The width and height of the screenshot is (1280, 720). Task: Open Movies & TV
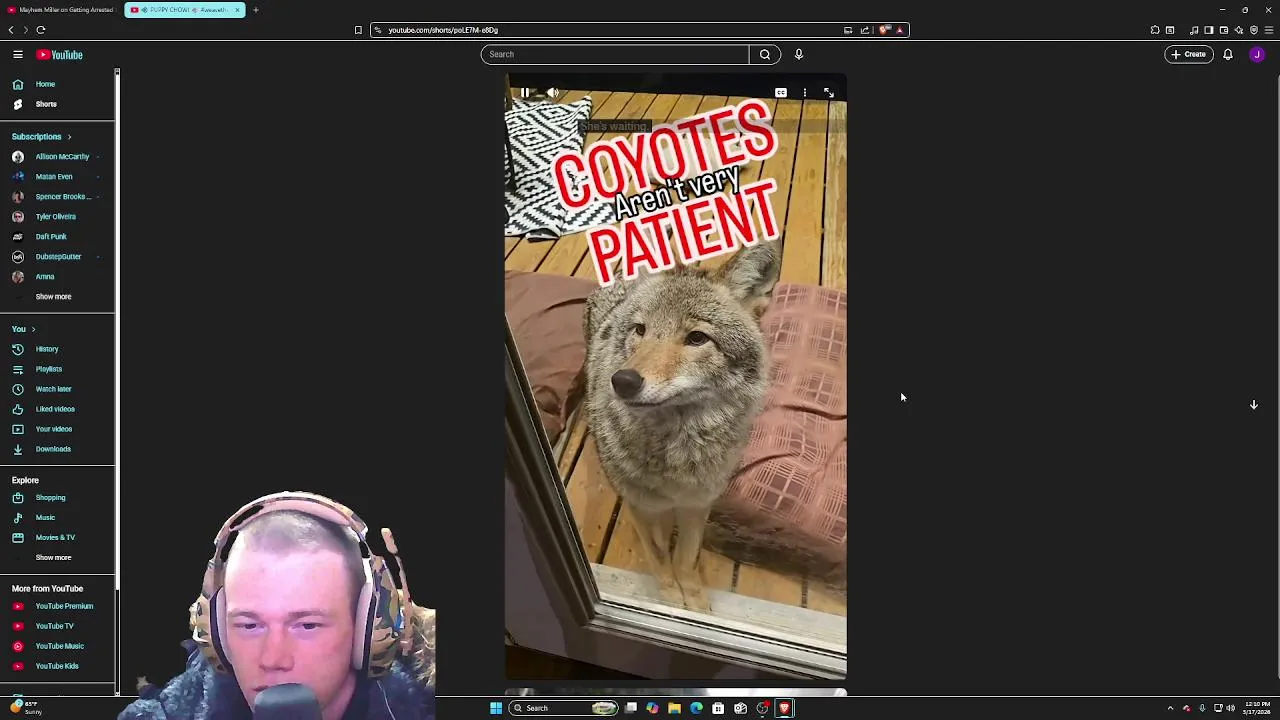pos(57,538)
